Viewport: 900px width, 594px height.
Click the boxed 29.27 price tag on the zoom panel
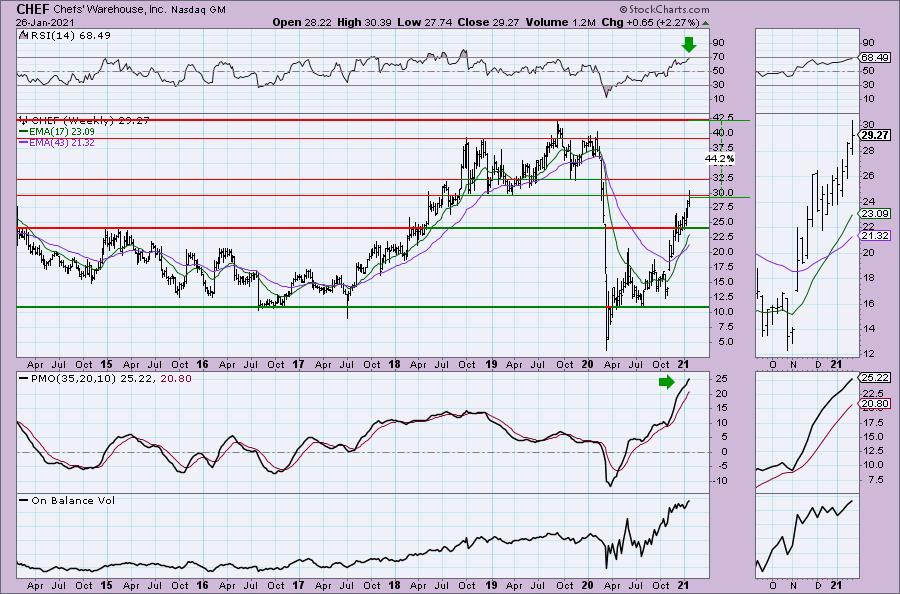coord(875,135)
